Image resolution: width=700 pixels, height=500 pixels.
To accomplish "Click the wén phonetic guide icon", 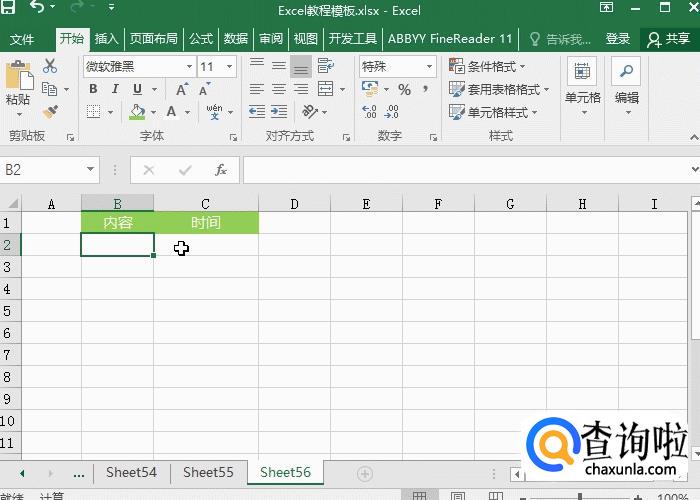I will point(214,112).
